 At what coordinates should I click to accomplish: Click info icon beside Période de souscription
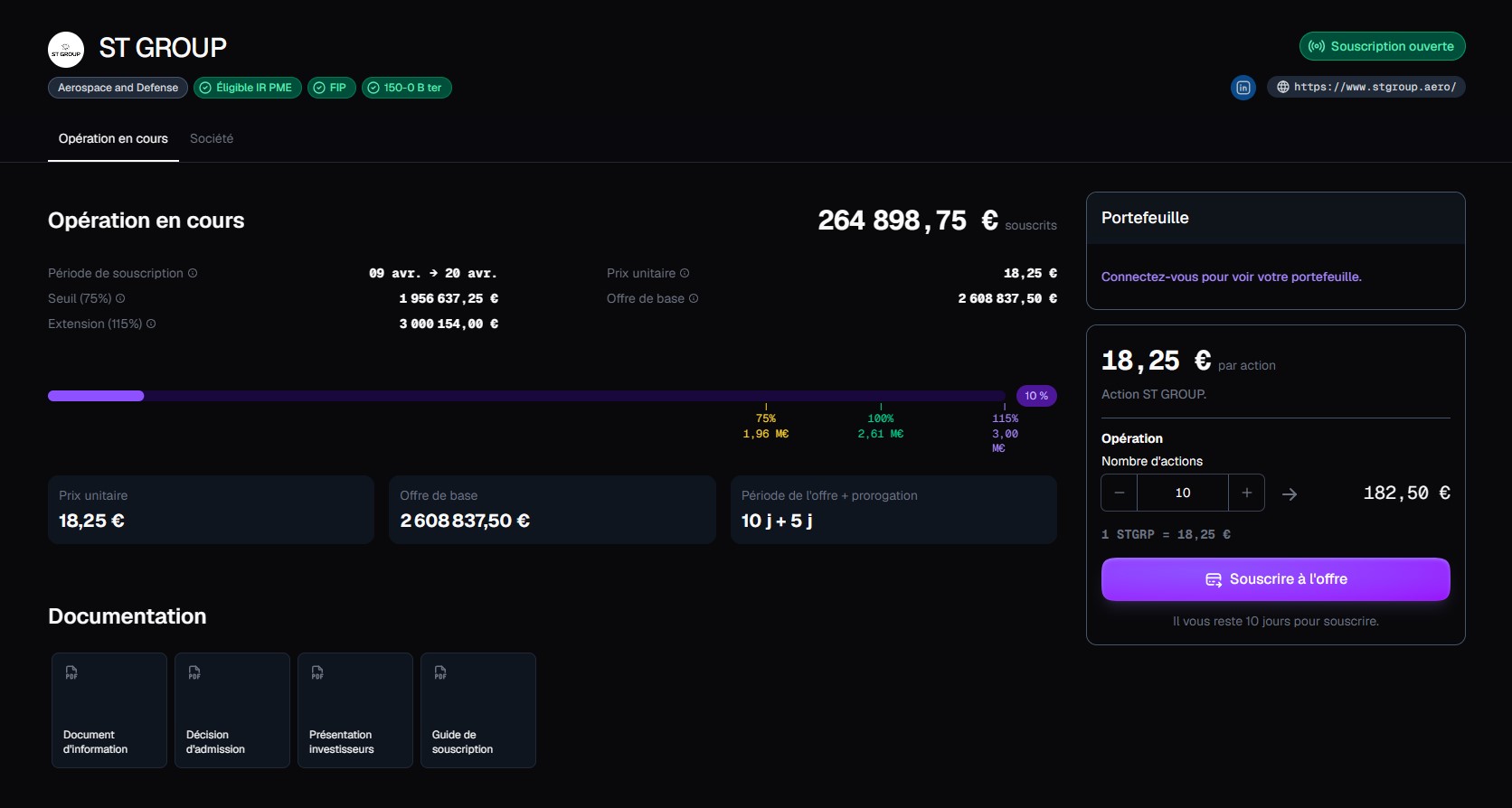[x=193, y=273]
